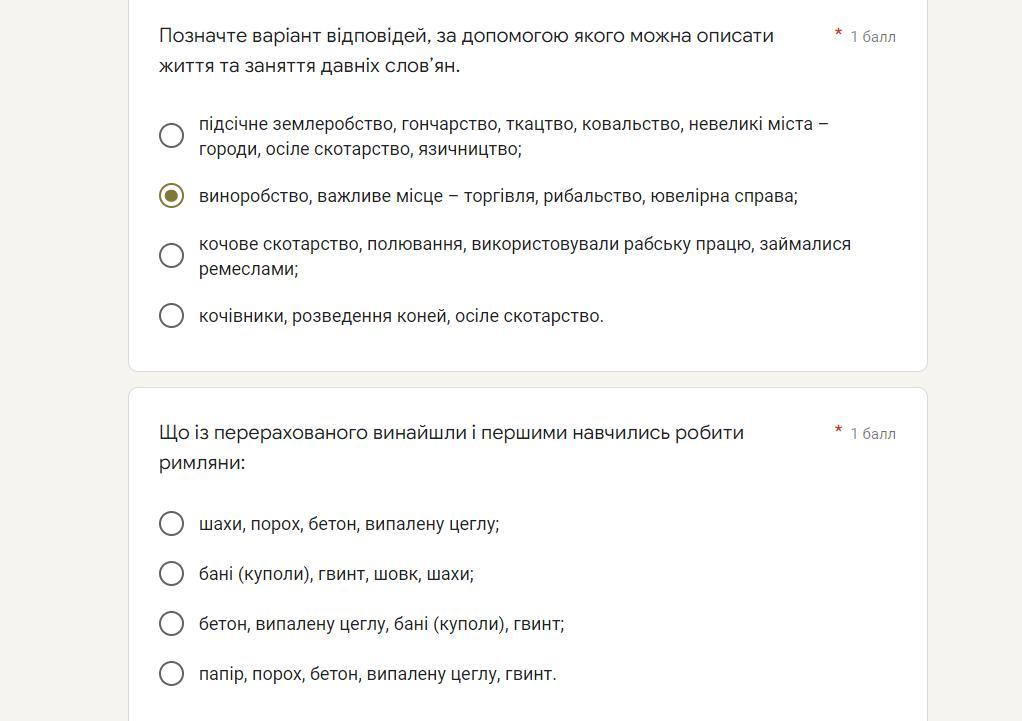Click selected radio circle beside 'виноробство' answer
This screenshot has width=1022, height=721.
[171, 196]
